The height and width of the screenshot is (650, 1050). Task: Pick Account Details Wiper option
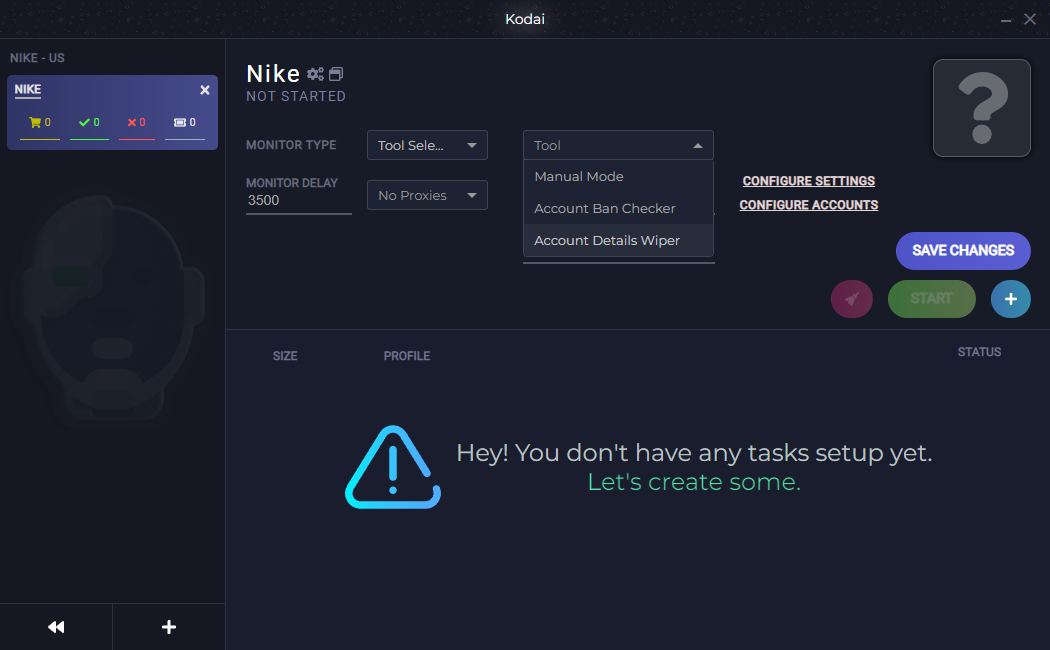point(618,240)
